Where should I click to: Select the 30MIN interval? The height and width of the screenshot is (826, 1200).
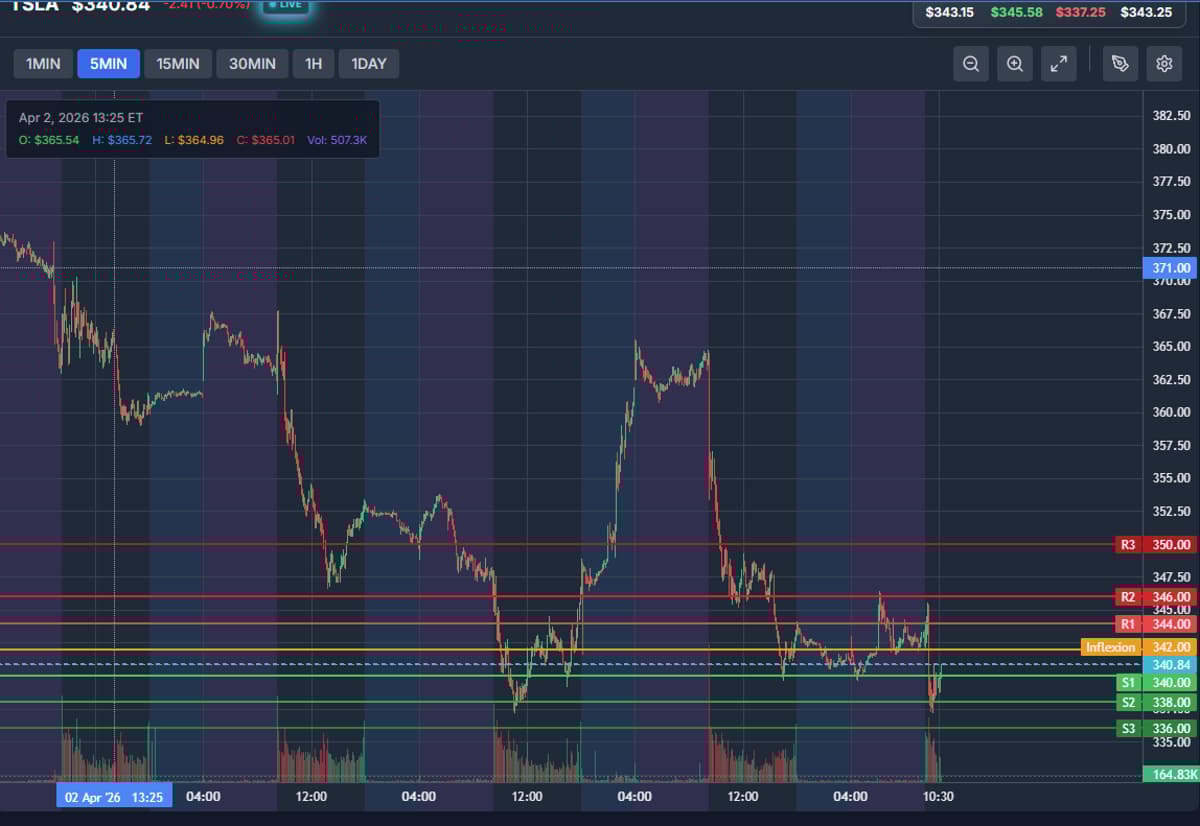coord(252,64)
